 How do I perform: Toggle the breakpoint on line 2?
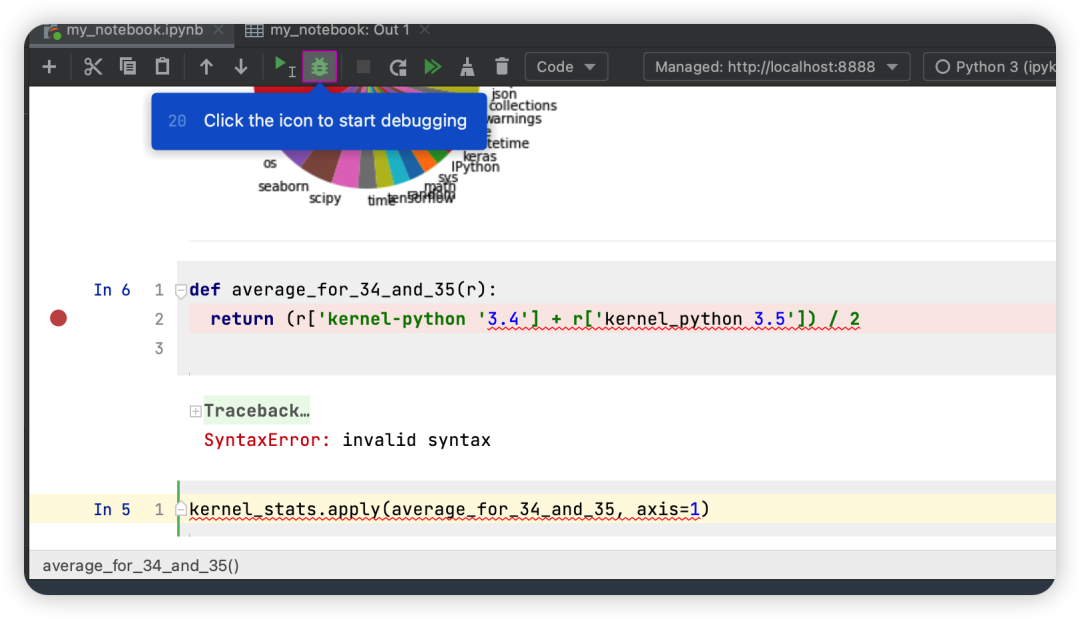(58, 318)
